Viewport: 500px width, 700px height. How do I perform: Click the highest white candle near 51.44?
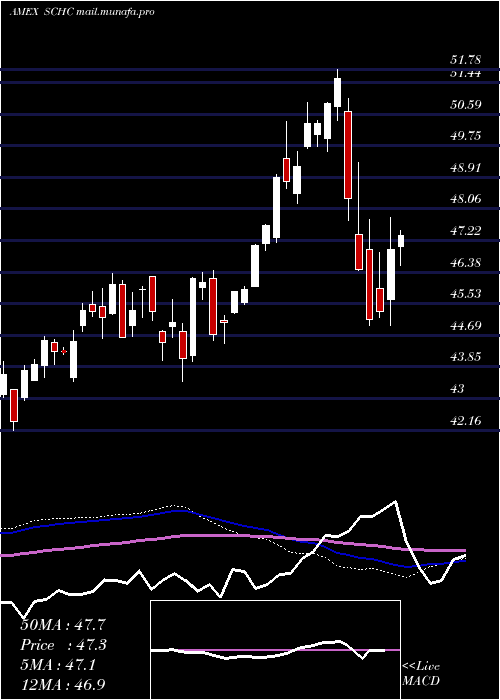[x=338, y=92]
